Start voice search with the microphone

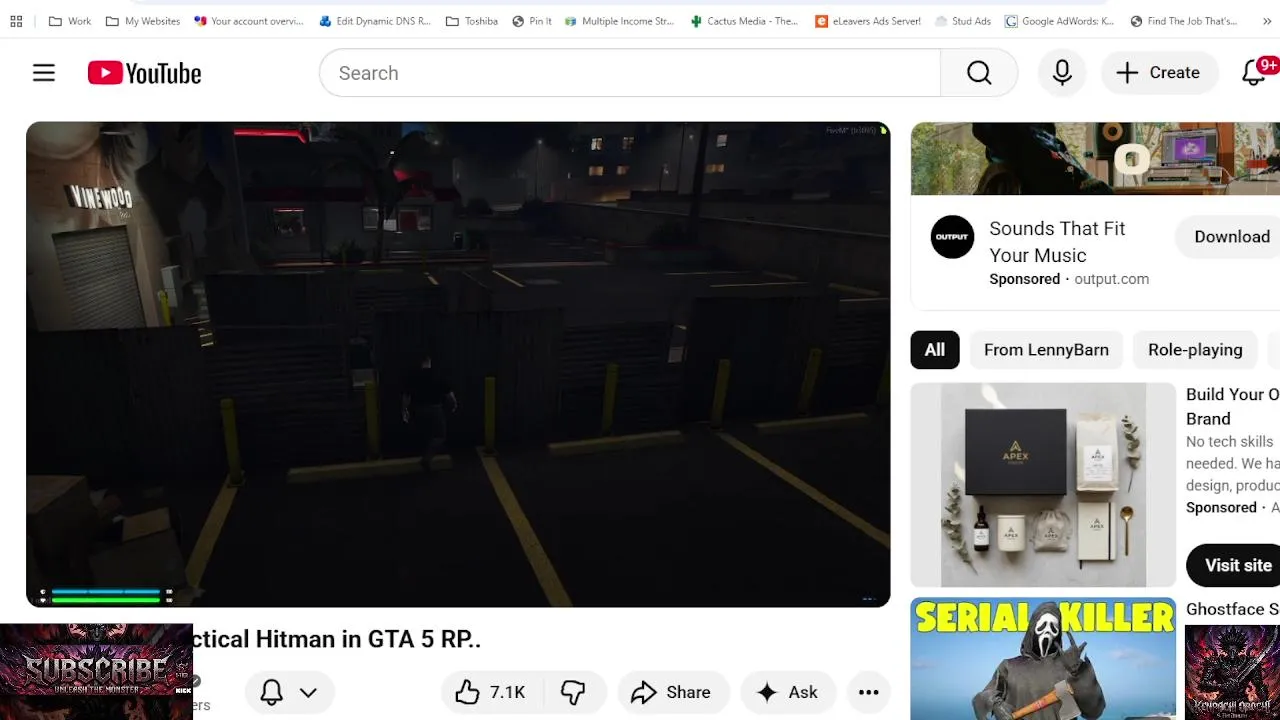pyautogui.click(x=1062, y=73)
